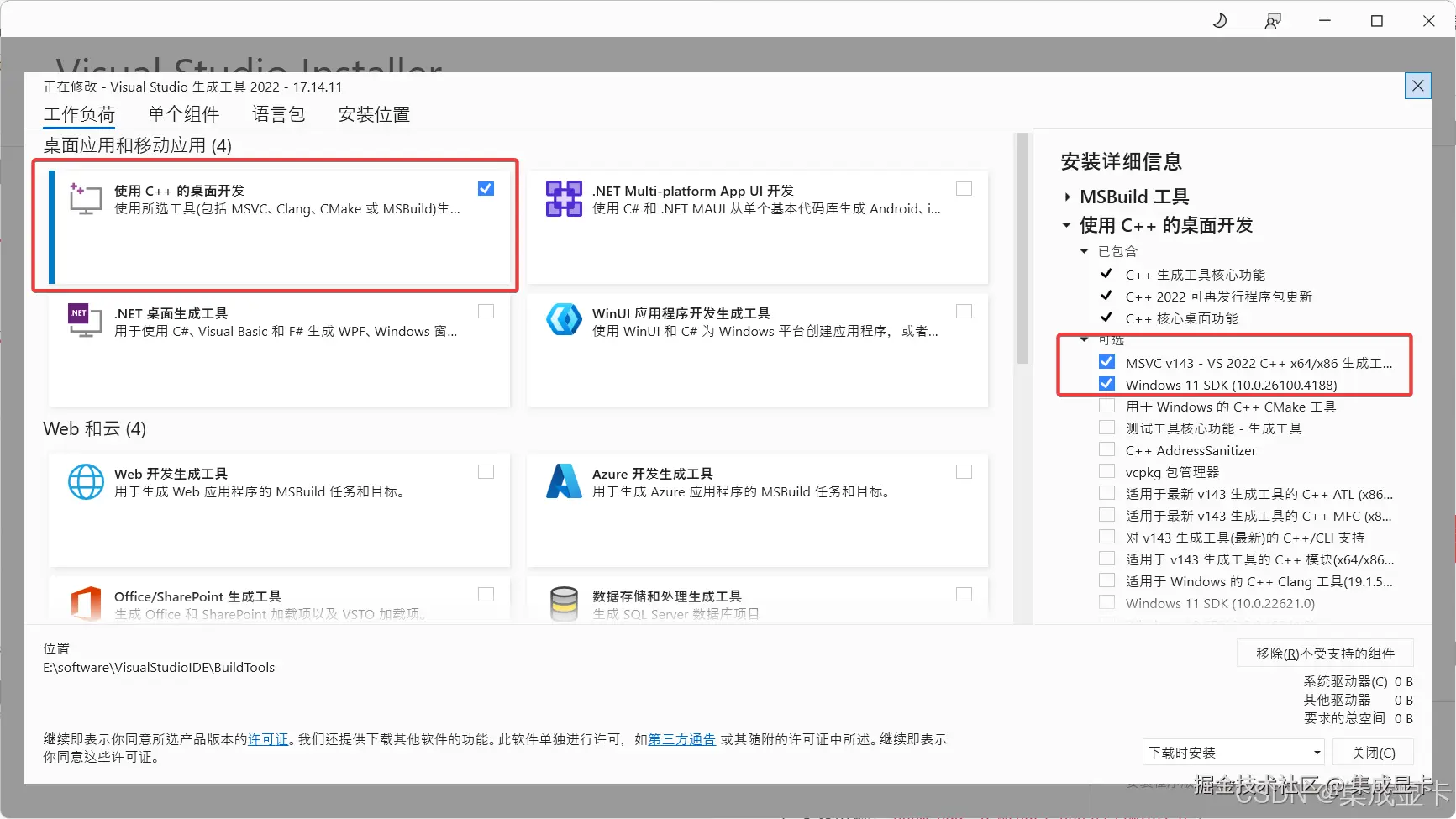This screenshot has height=819, width=1456.
Task: Select the 使用 C++ 的桌面开发 workload card title
Action: point(179,191)
